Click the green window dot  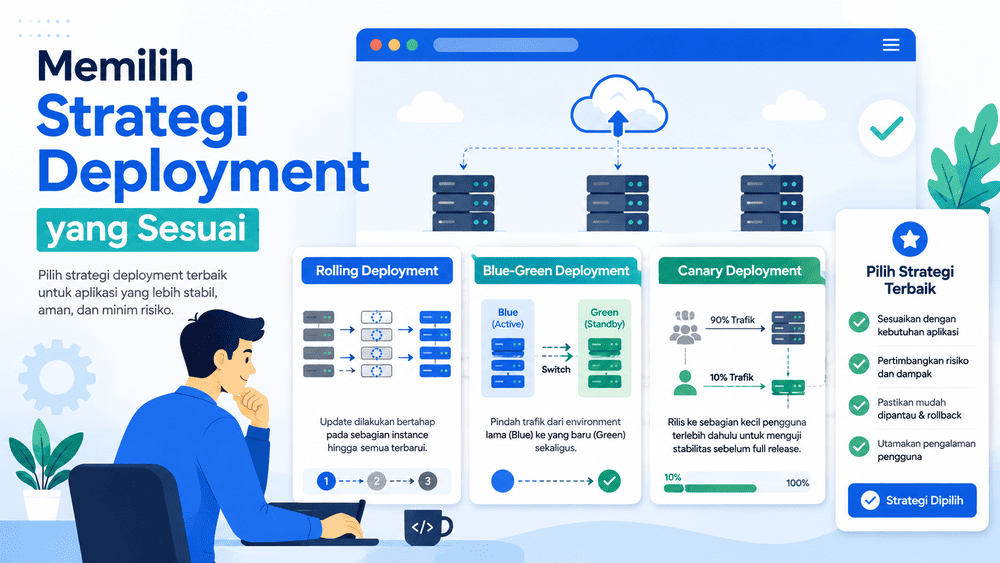click(x=412, y=45)
